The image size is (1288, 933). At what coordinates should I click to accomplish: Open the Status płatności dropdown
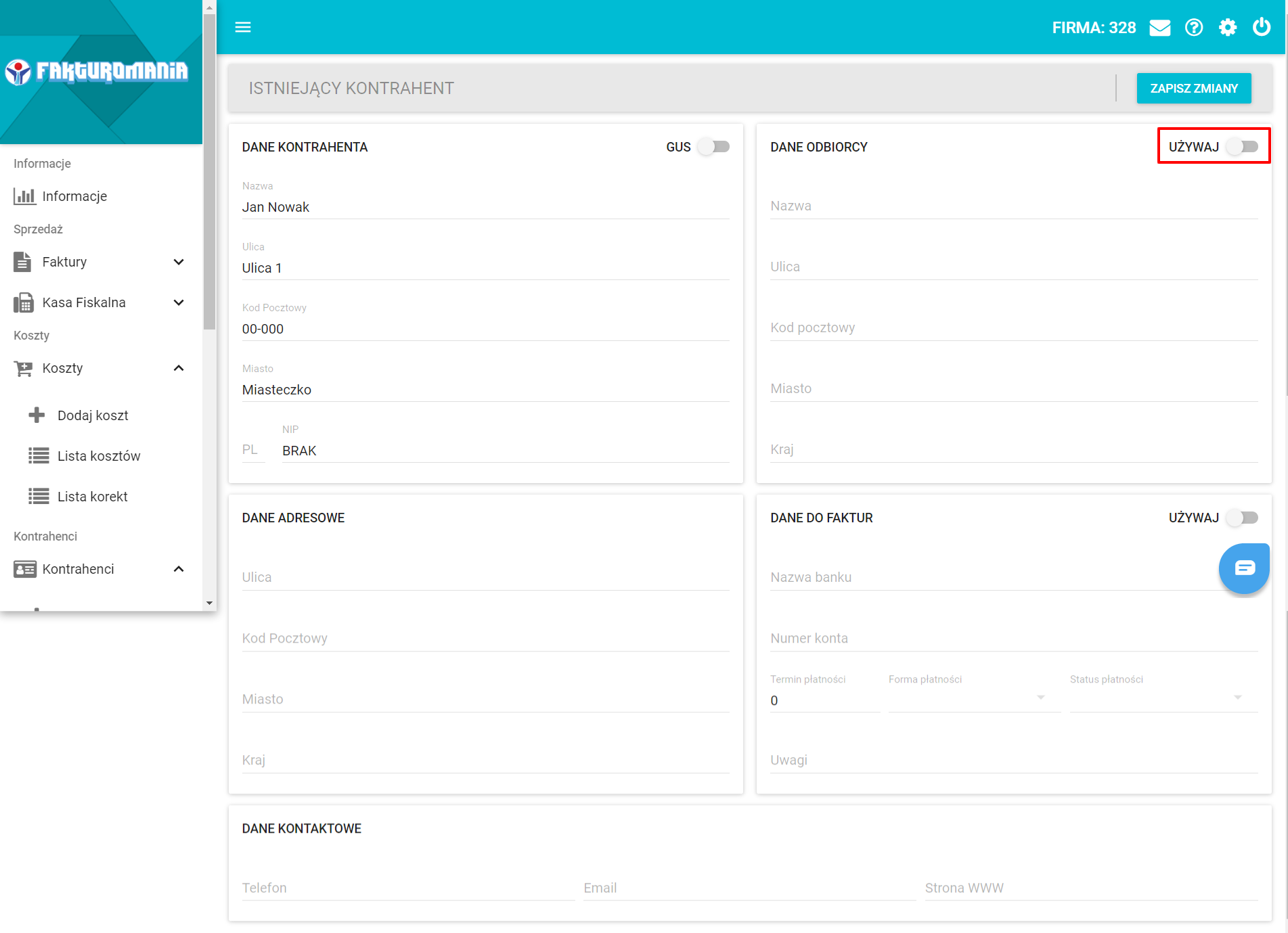[x=1163, y=697]
